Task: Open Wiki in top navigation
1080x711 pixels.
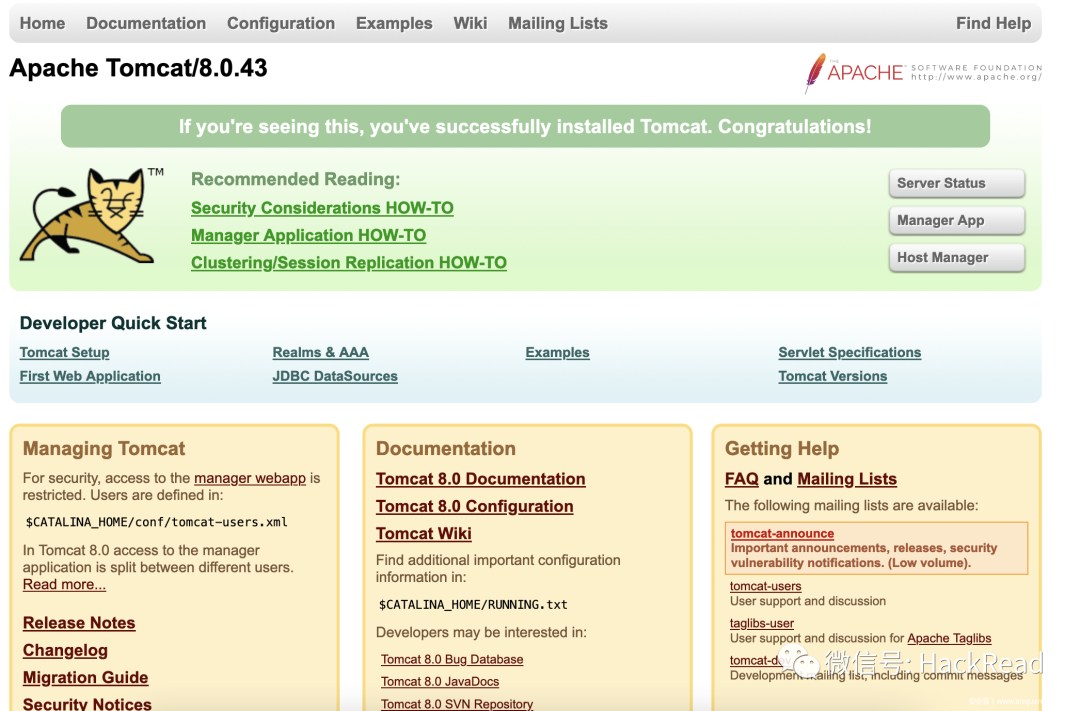Action: pyautogui.click(x=470, y=23)
